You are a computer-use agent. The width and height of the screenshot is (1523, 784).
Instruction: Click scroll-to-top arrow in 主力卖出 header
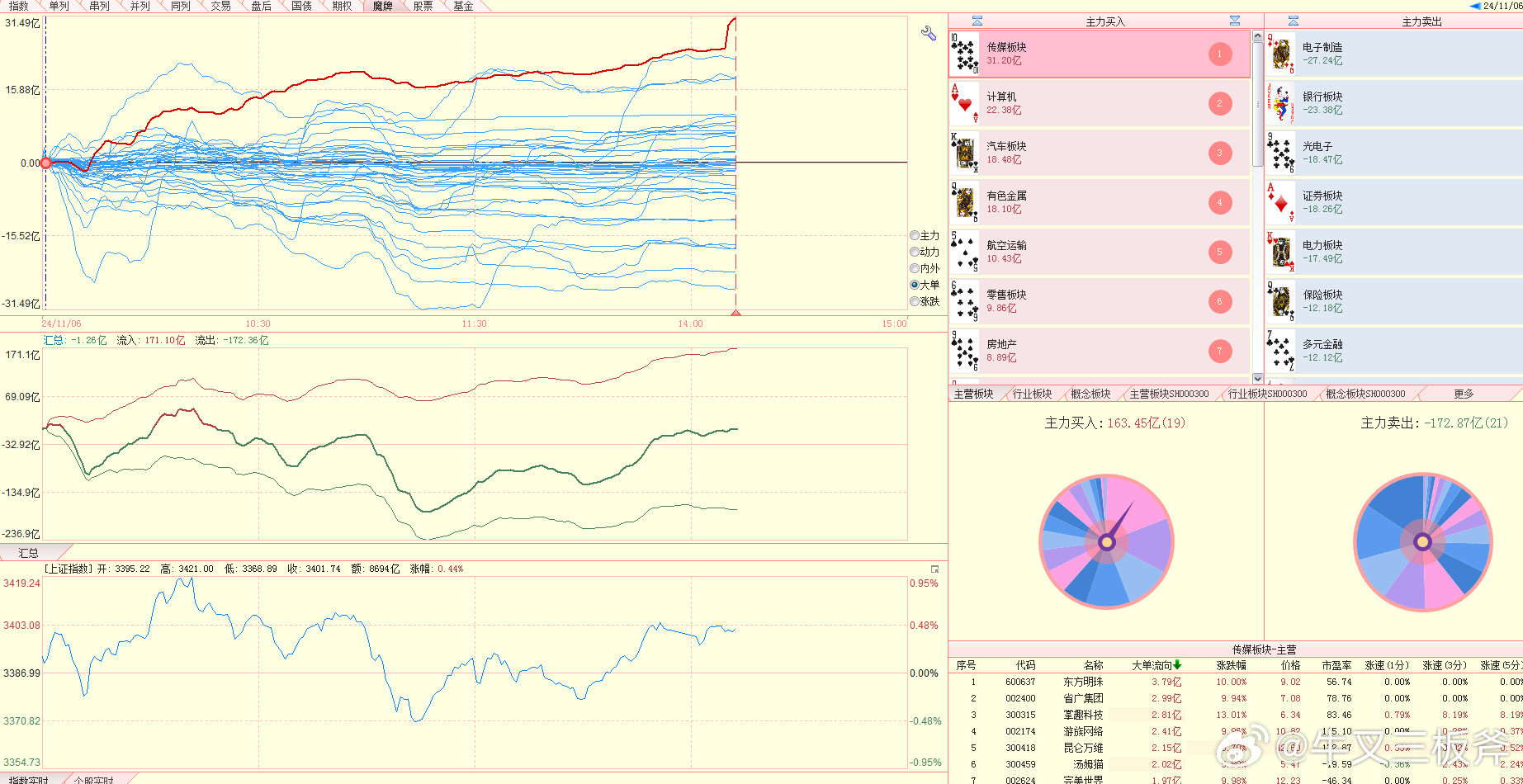pos(1294,21)
